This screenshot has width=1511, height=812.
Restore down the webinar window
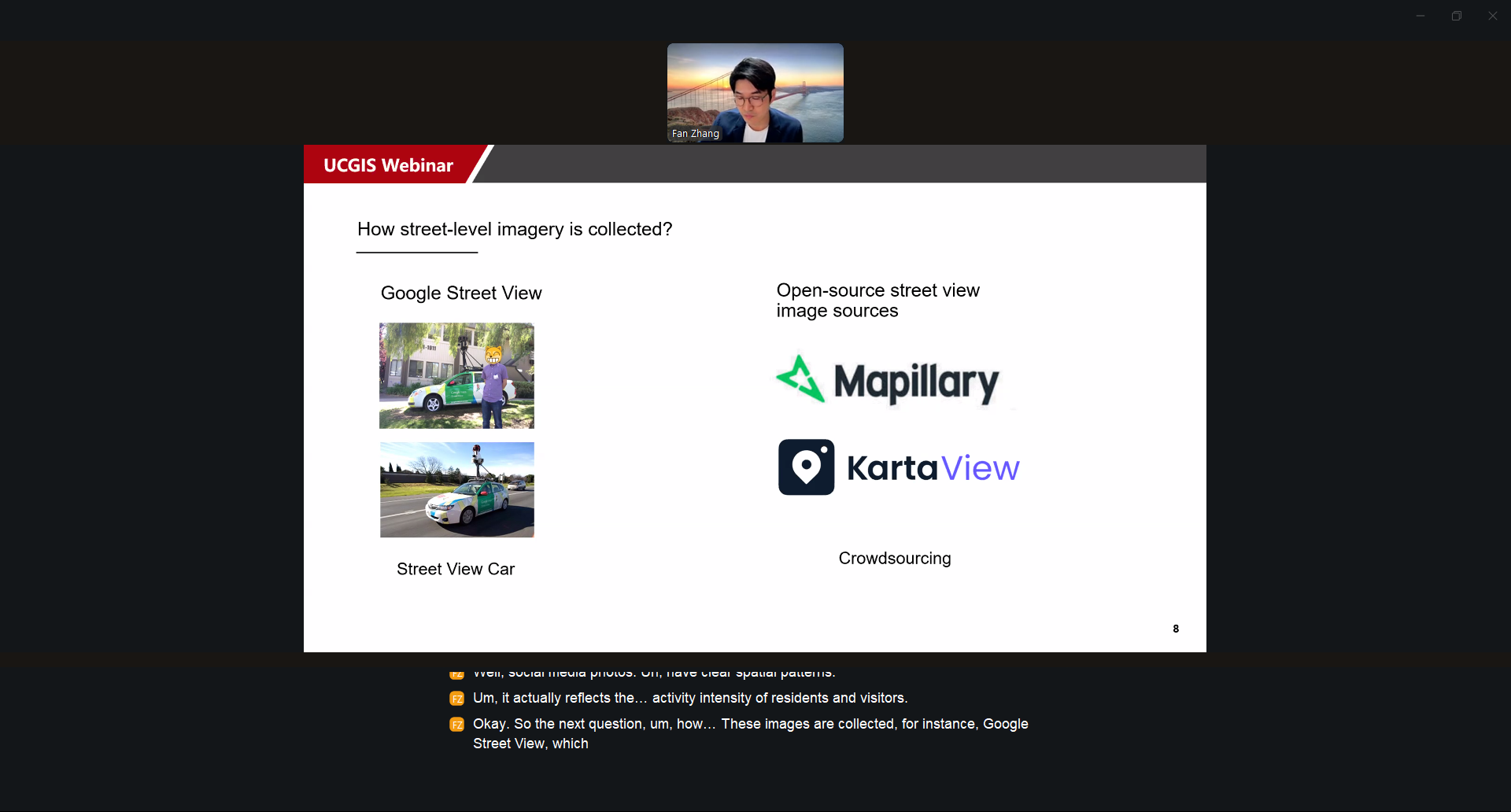click(x=1457, y=16)
